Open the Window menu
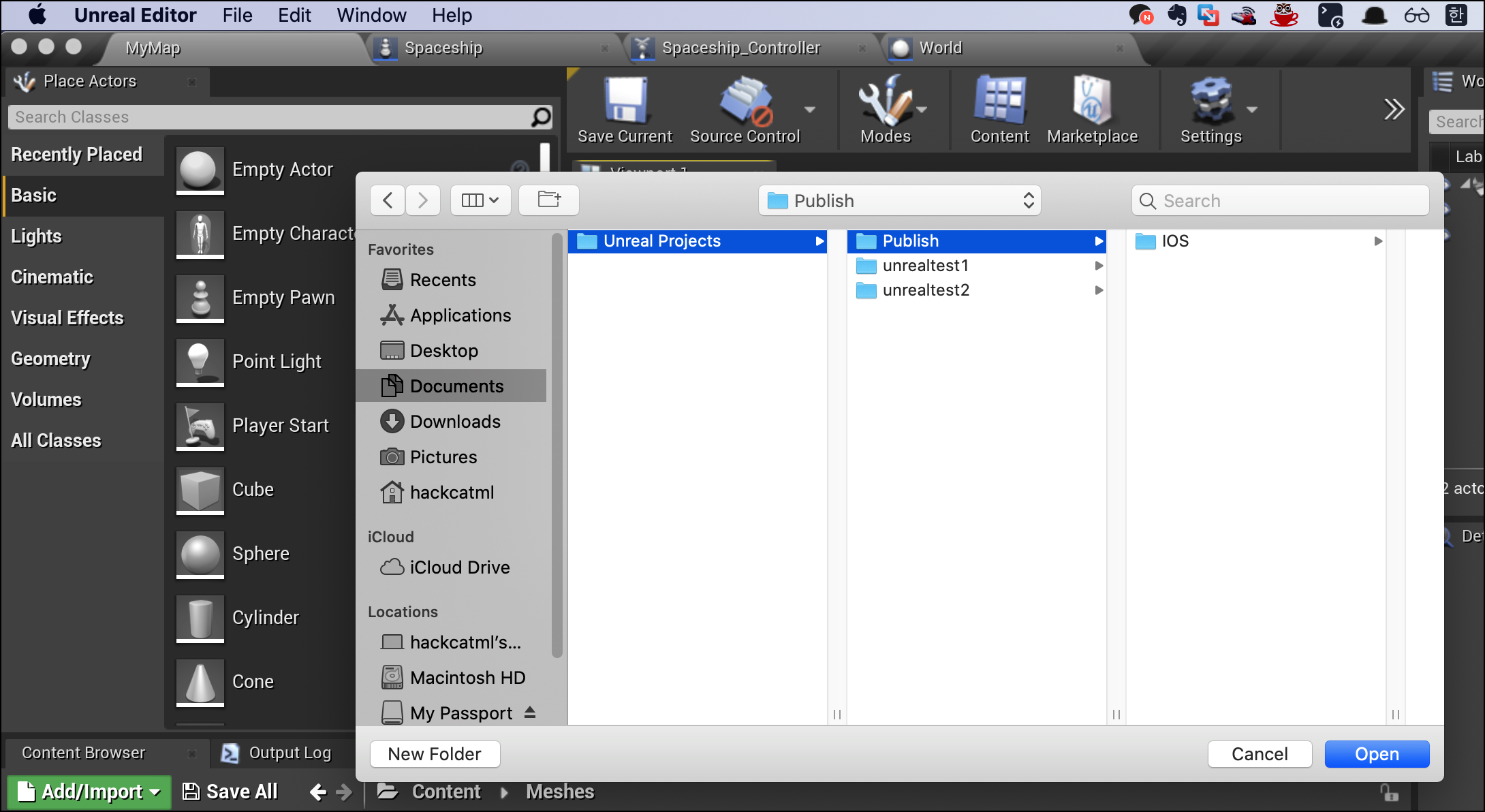1485x812 pixels. pos(371,15)
